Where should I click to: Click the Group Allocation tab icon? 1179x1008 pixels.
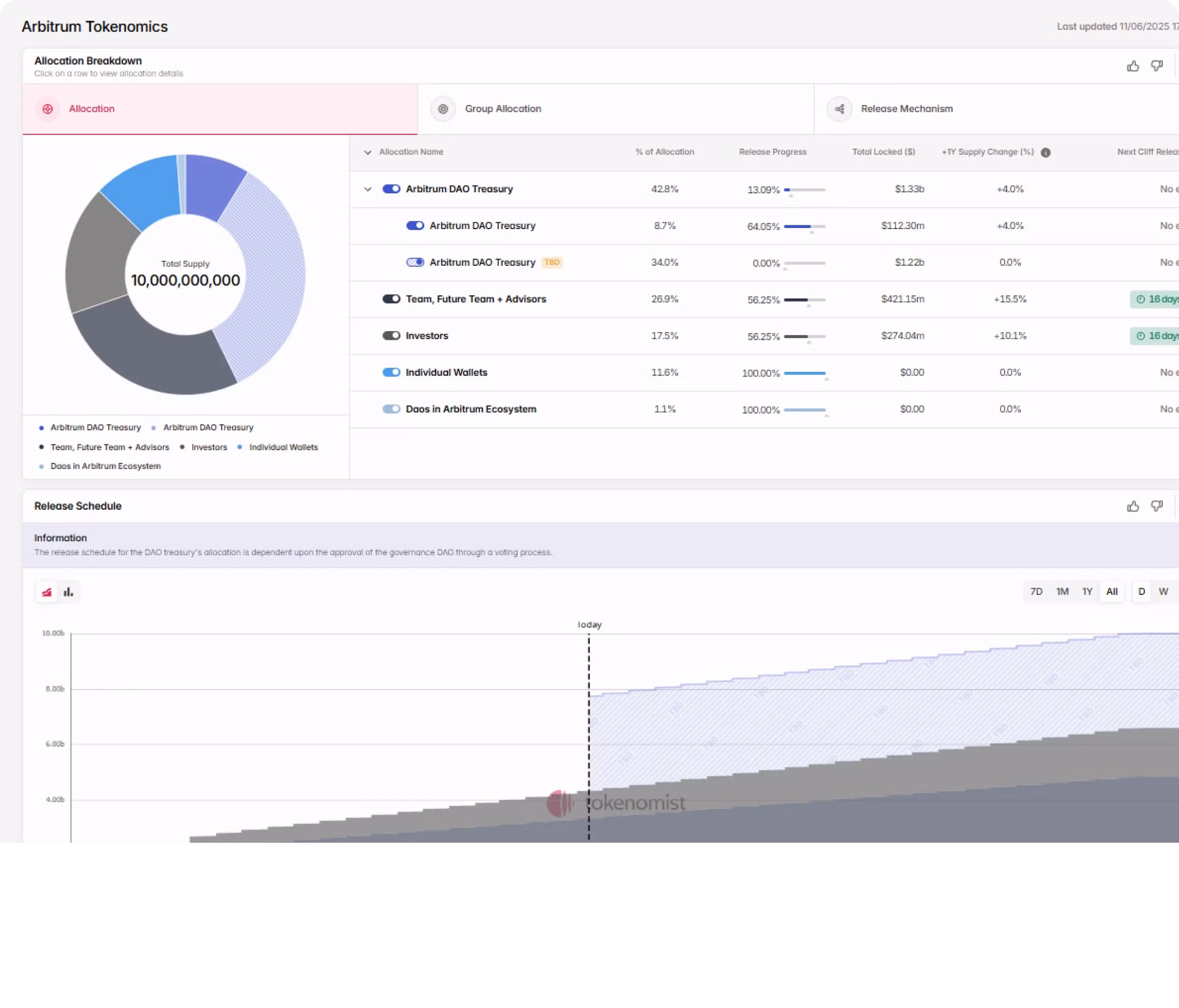[443, 109]
